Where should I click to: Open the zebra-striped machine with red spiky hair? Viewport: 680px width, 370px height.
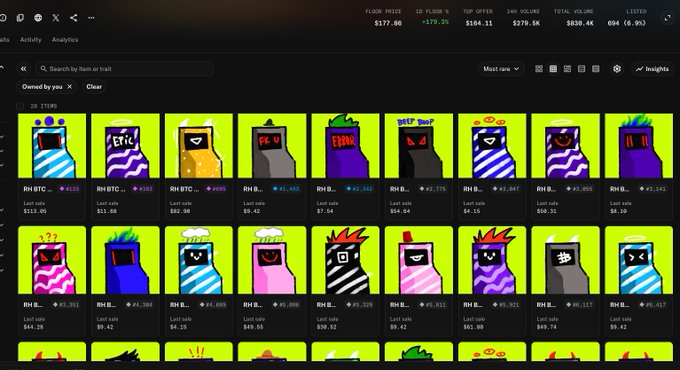point(345,260)
